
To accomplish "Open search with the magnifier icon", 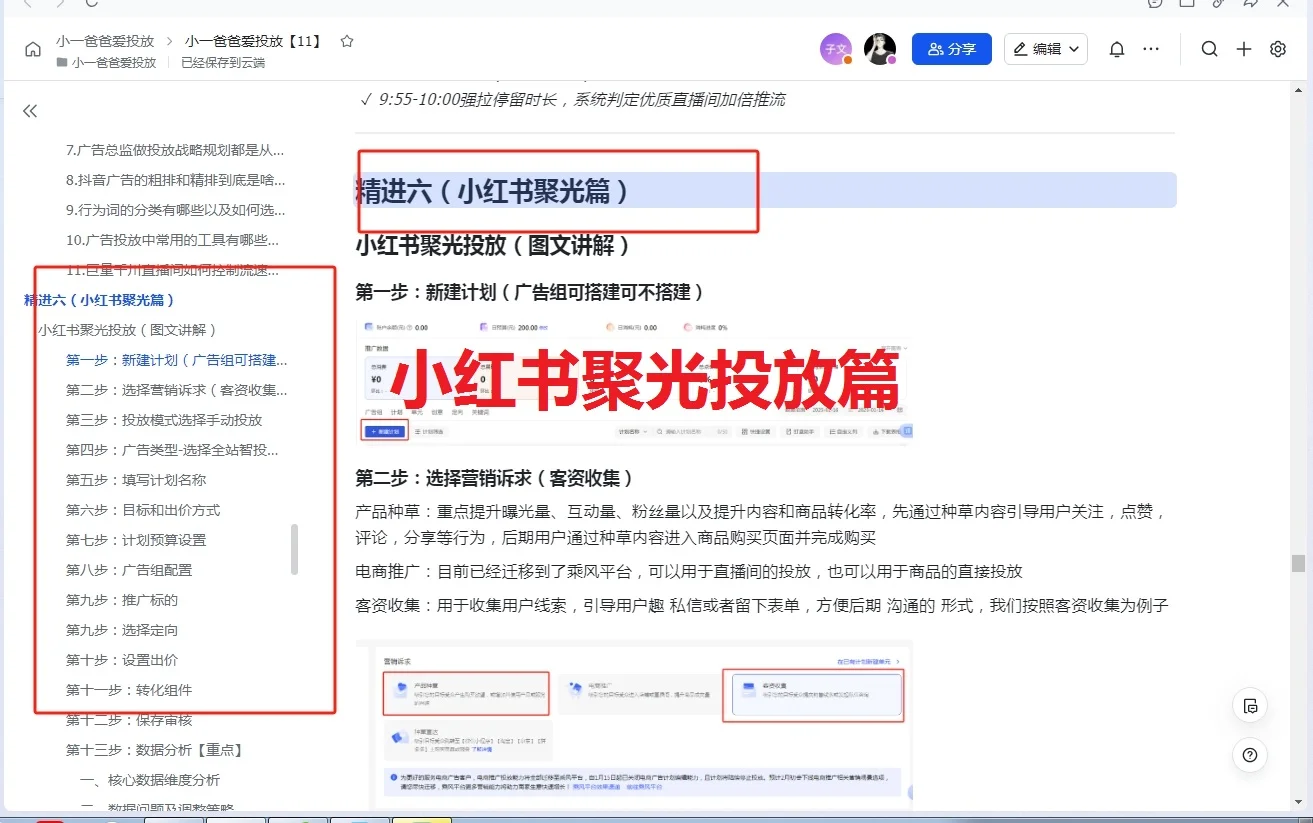I will (x=1210, y=49).
